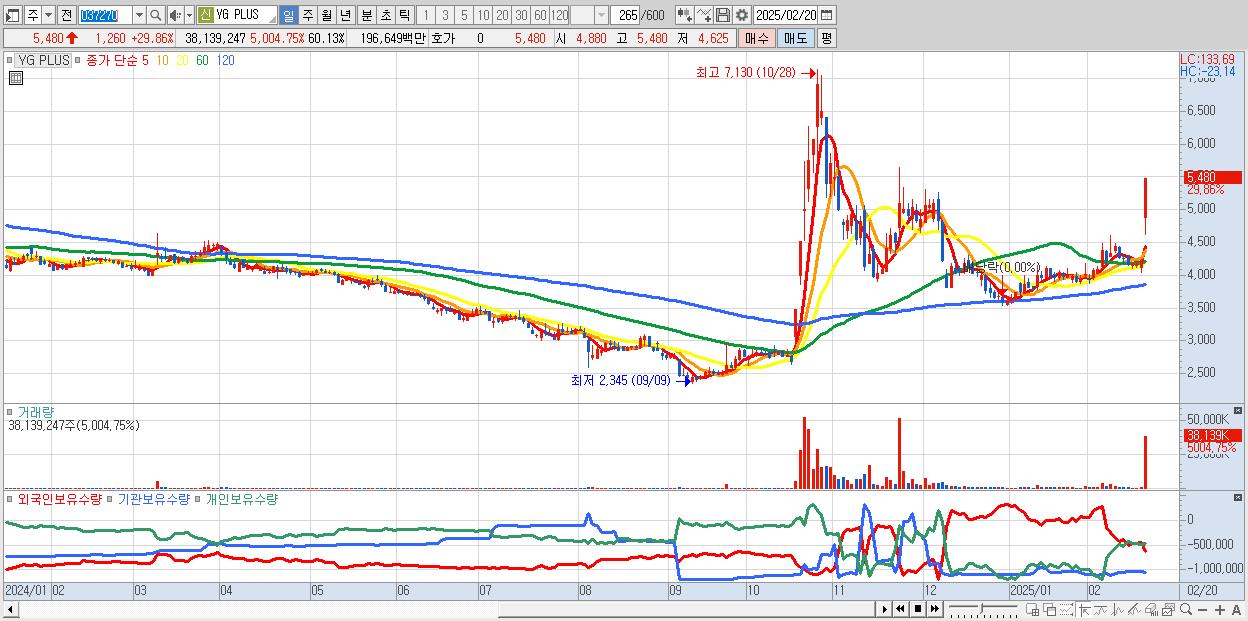The height and width of the screenshot is (621, 1248).
Task: Click the split-window grid icon
Action: (1033, 610)
